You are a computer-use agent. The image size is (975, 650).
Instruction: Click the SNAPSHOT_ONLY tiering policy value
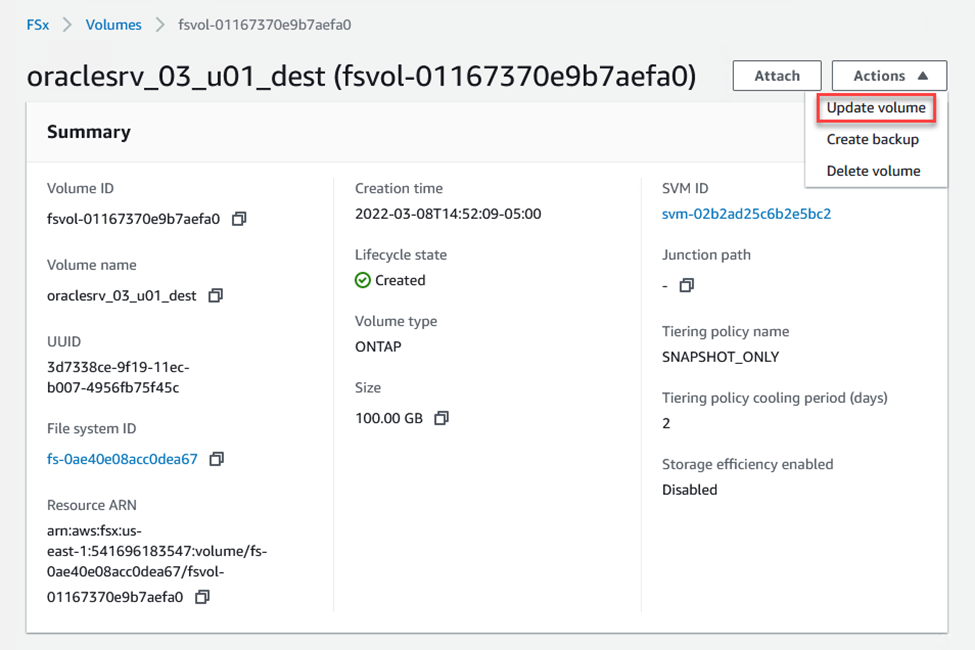tap(720, 357)
